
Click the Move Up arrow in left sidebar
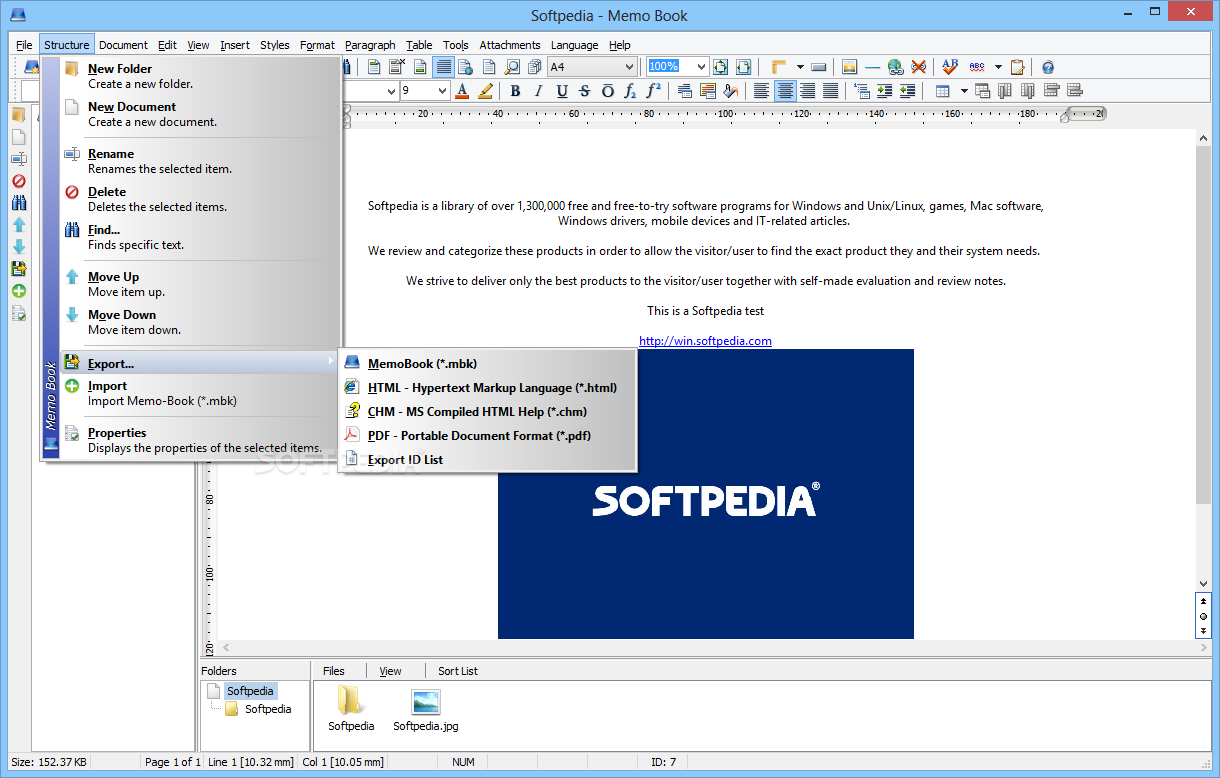pos(18,225)
